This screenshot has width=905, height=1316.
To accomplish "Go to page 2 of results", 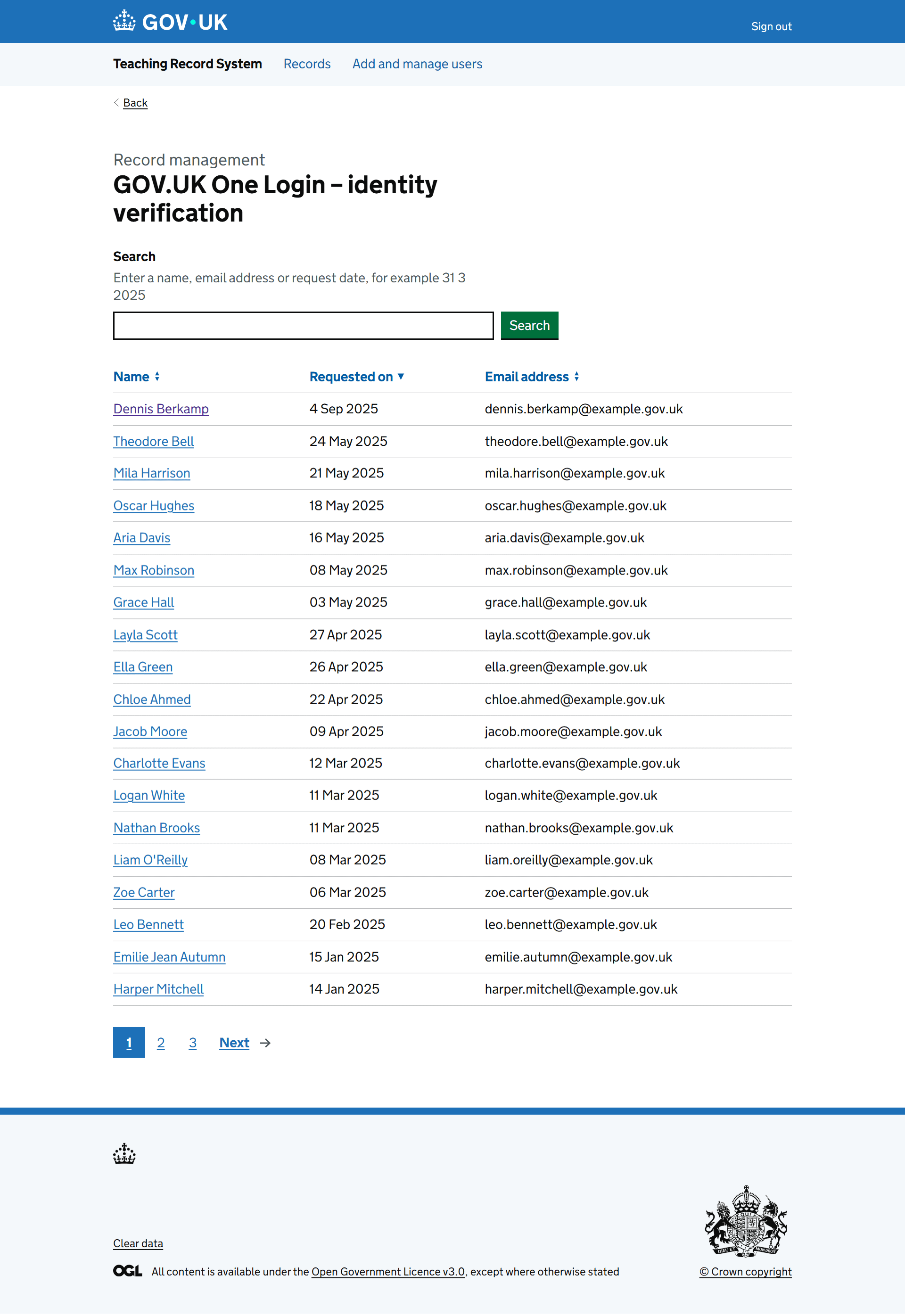I will click(161, 1043).
